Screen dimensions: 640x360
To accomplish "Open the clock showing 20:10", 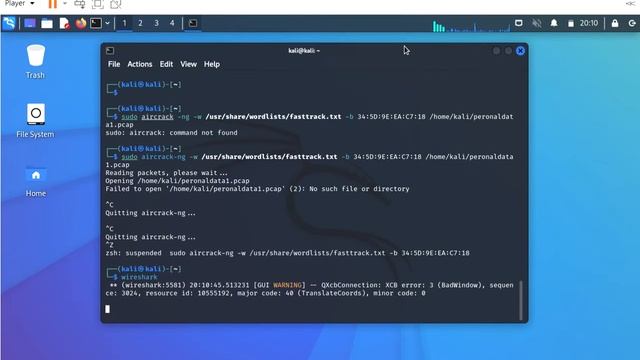I will [x=589, y=23].
